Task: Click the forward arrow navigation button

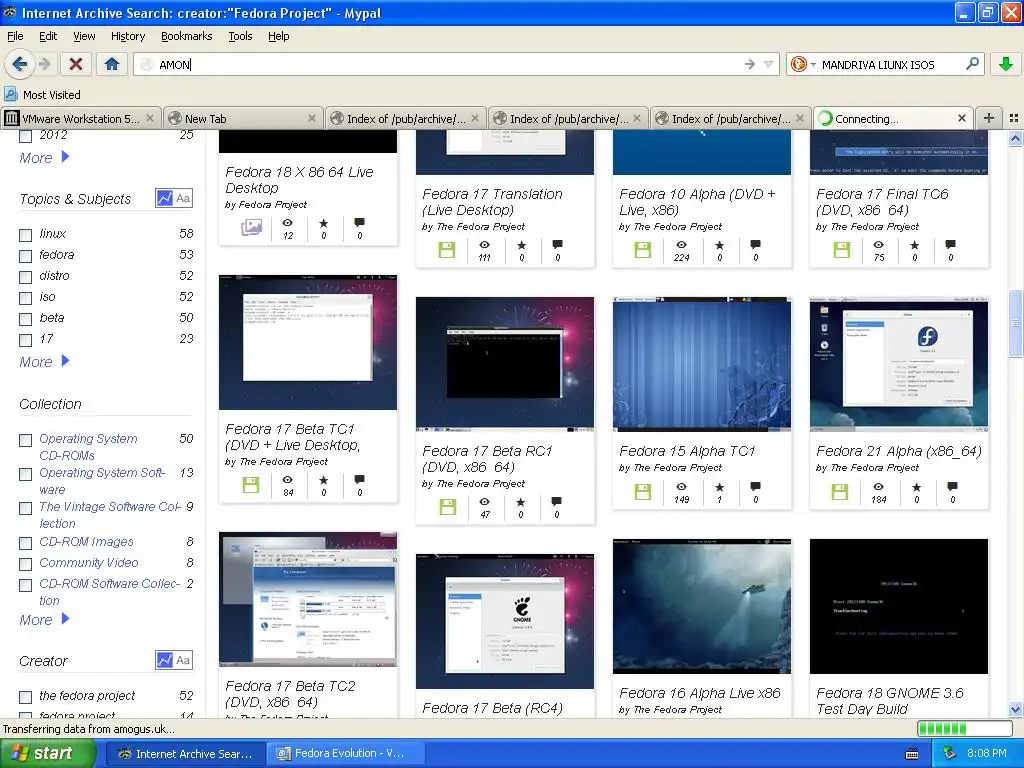Action: click(44, 64)
